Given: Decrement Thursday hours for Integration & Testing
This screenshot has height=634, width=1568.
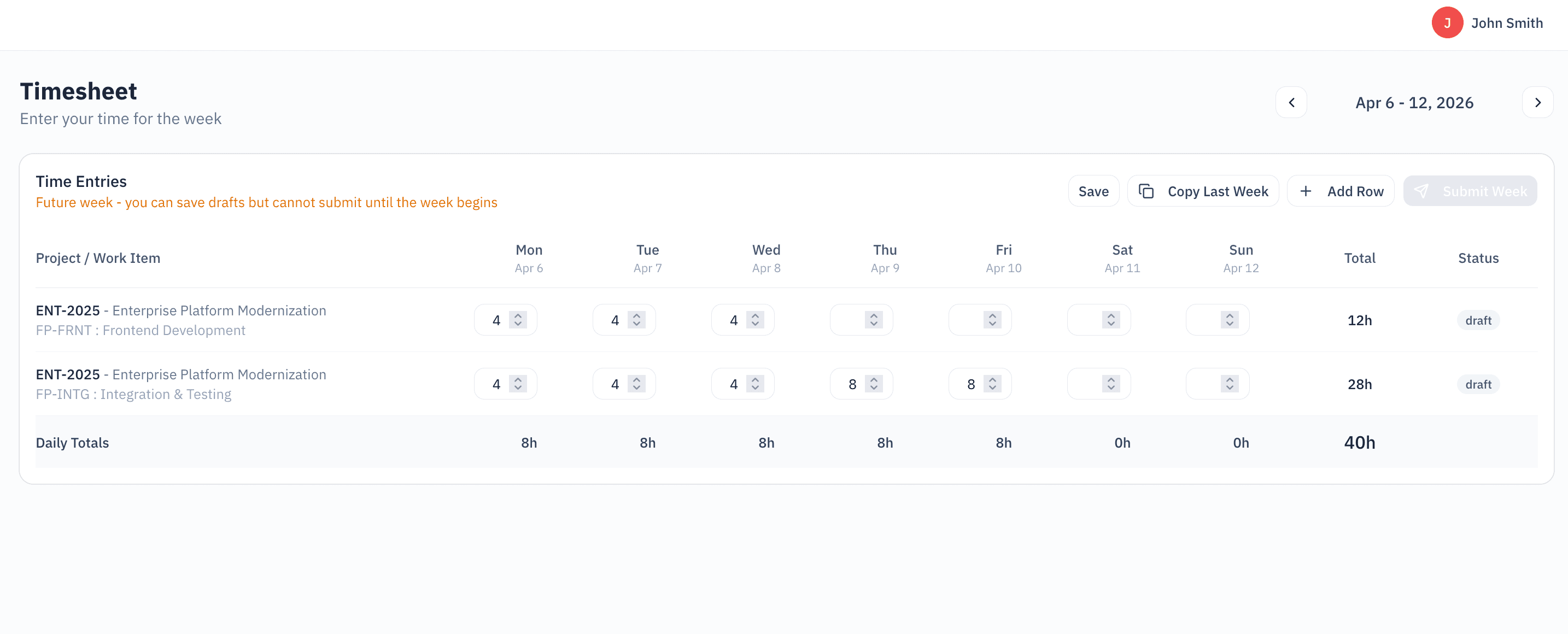Looking at the screenshot, I should (875, 388).
